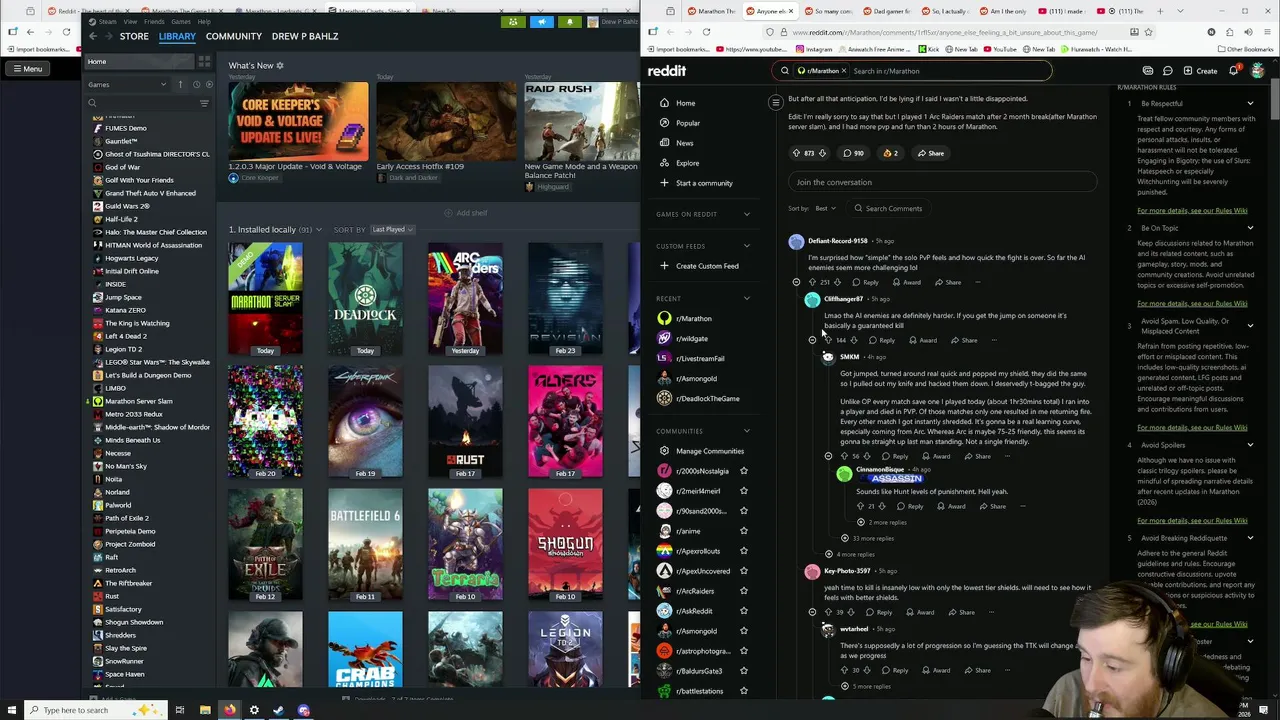This screenshot has width=1280, height=720.
Task: Downvote the Reddit post with 873 votes
Action: (x=822, y=153)
